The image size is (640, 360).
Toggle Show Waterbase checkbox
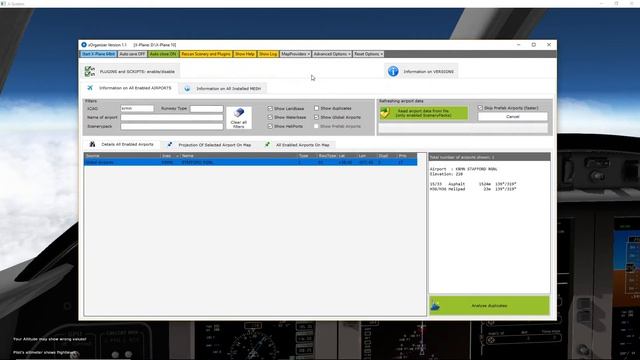click(270, 117)
